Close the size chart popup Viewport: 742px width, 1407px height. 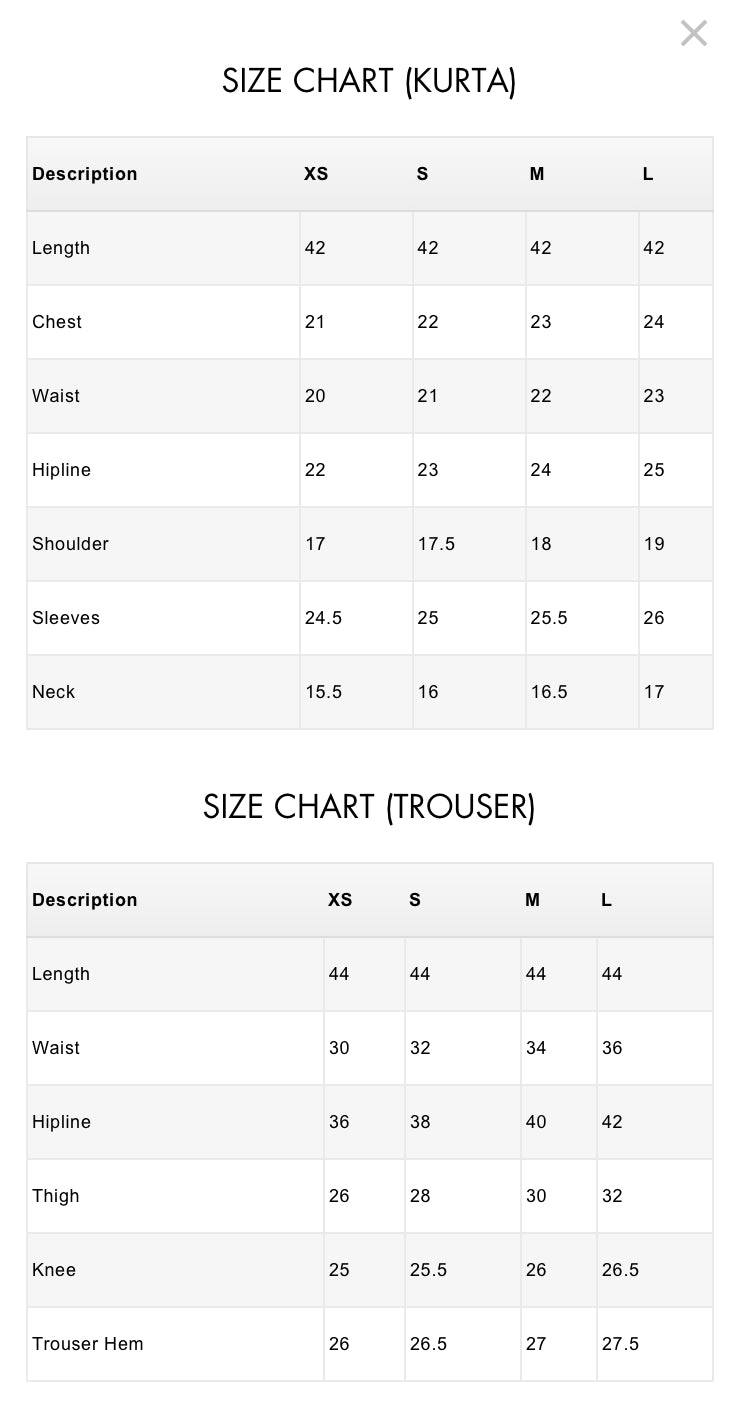[x=694, y=33]
